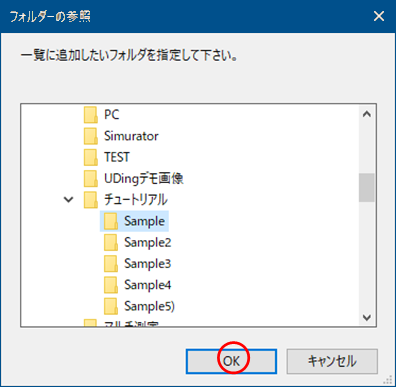Select the PC folder icon
Viewport: 396px width, 387px height.
pos(90,115)
